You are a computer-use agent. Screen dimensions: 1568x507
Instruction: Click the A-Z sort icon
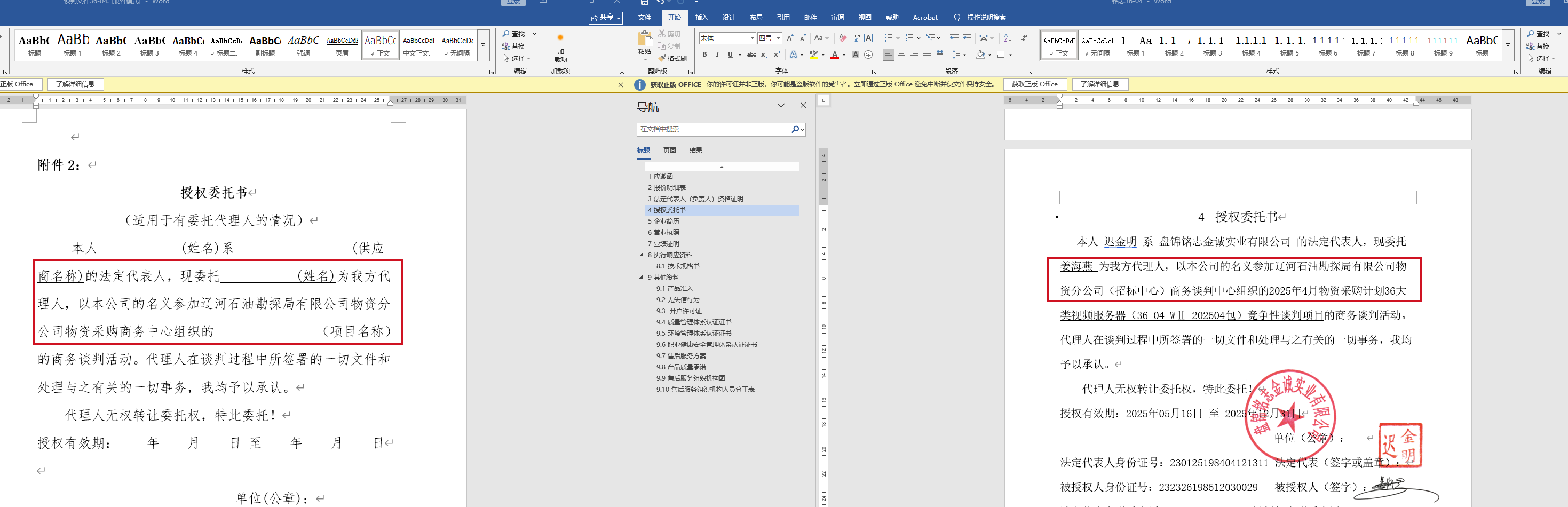coord(1008,38)
